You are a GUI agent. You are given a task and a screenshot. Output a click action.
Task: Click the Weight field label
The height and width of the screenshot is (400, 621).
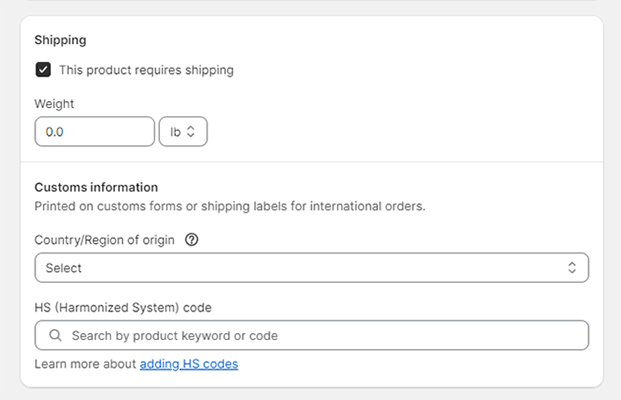tap(54, 104)
